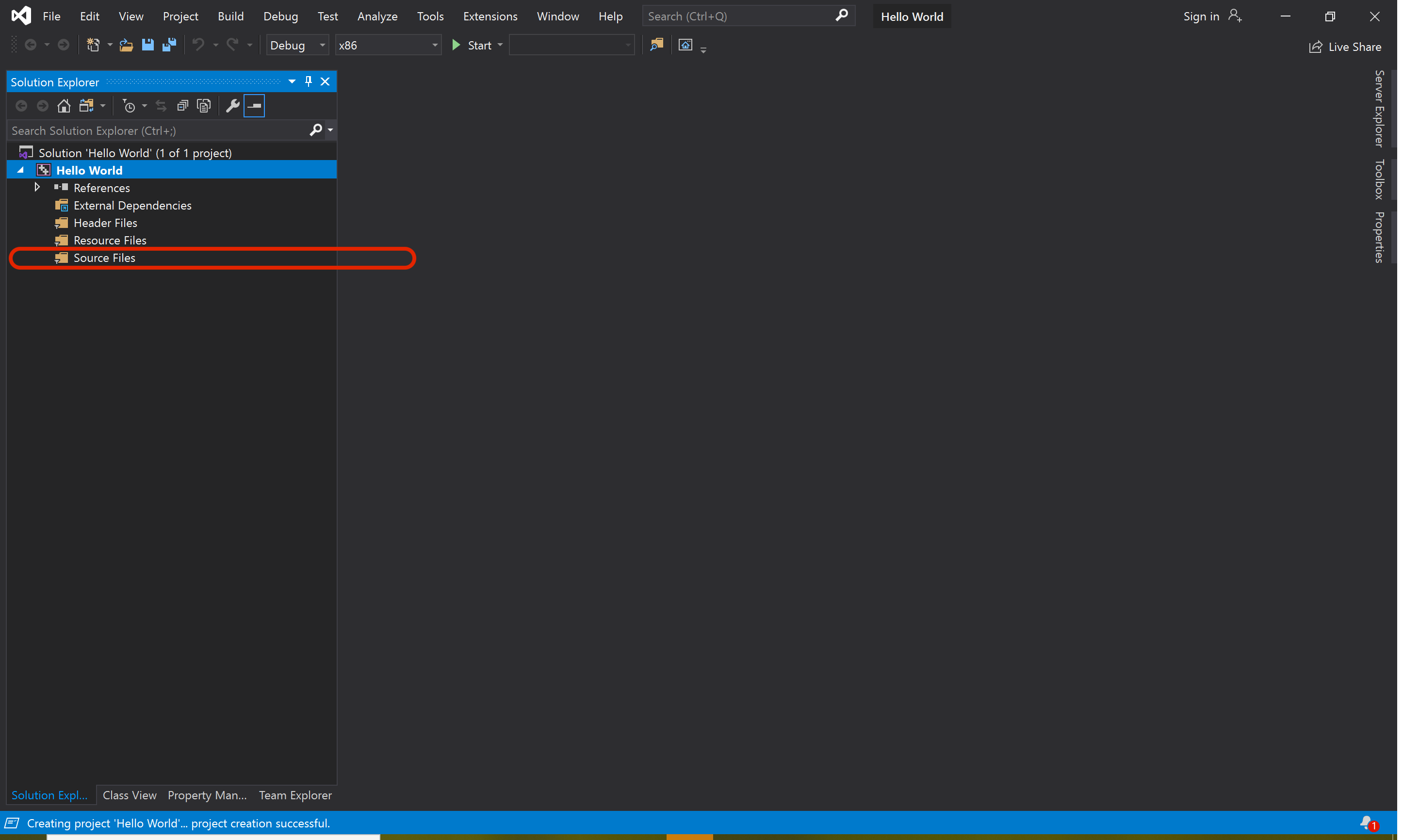Open the Solution Explorer window position menu
Screen dimensions: 1403x840
[292, 81]
